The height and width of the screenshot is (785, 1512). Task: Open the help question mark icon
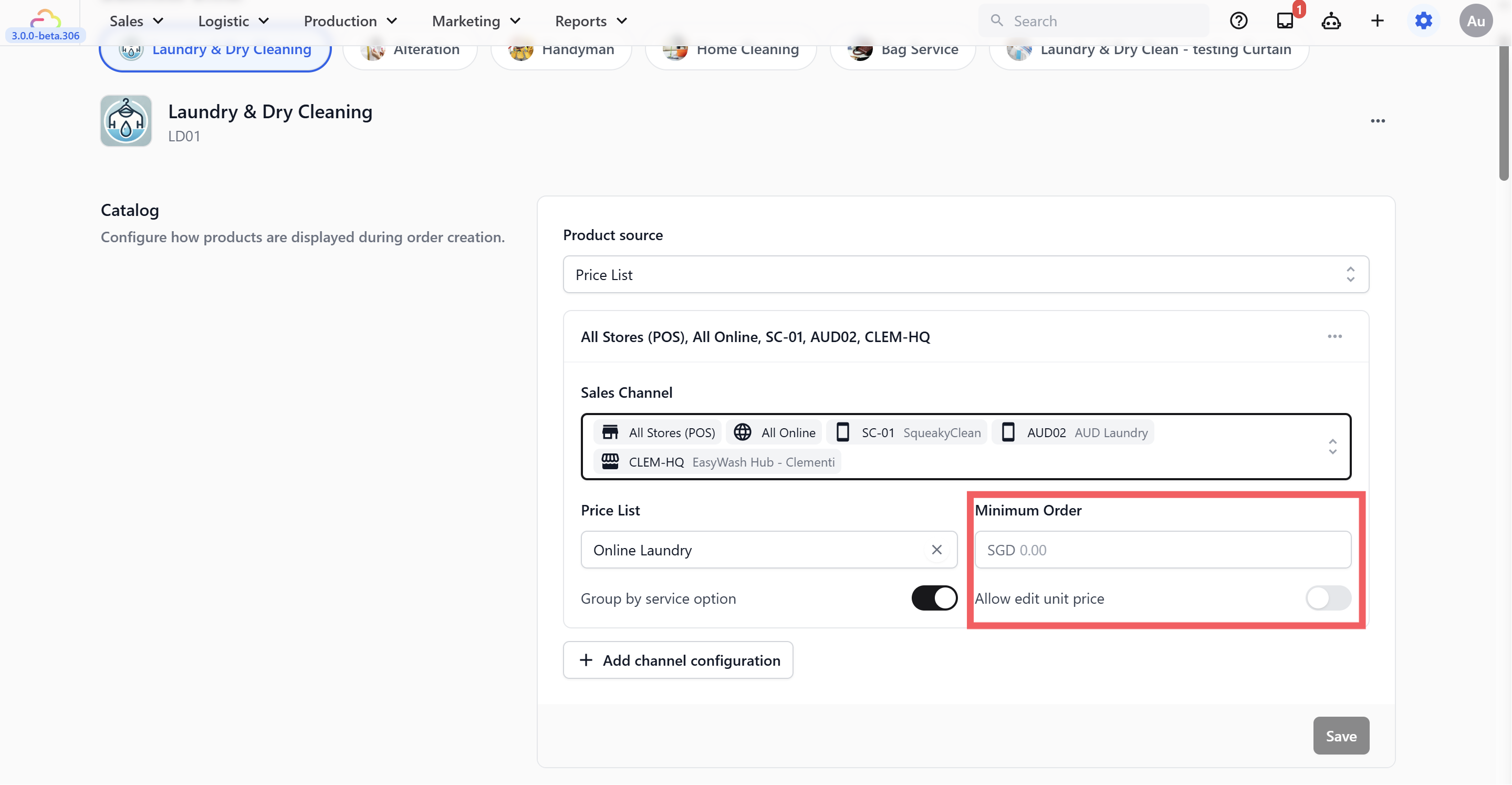(x=1238, y=21)
